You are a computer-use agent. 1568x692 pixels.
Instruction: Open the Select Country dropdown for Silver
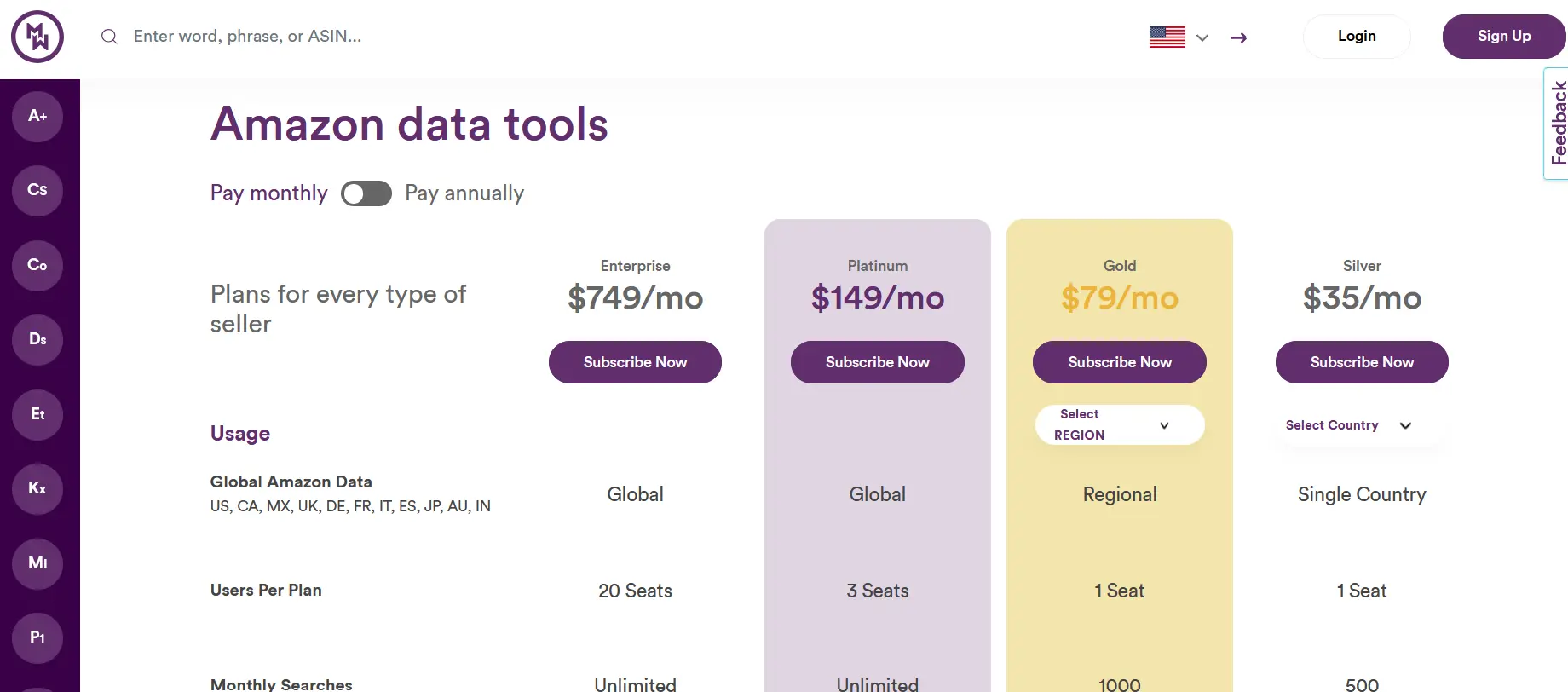pyautogui.click(x=1362, y=425)
